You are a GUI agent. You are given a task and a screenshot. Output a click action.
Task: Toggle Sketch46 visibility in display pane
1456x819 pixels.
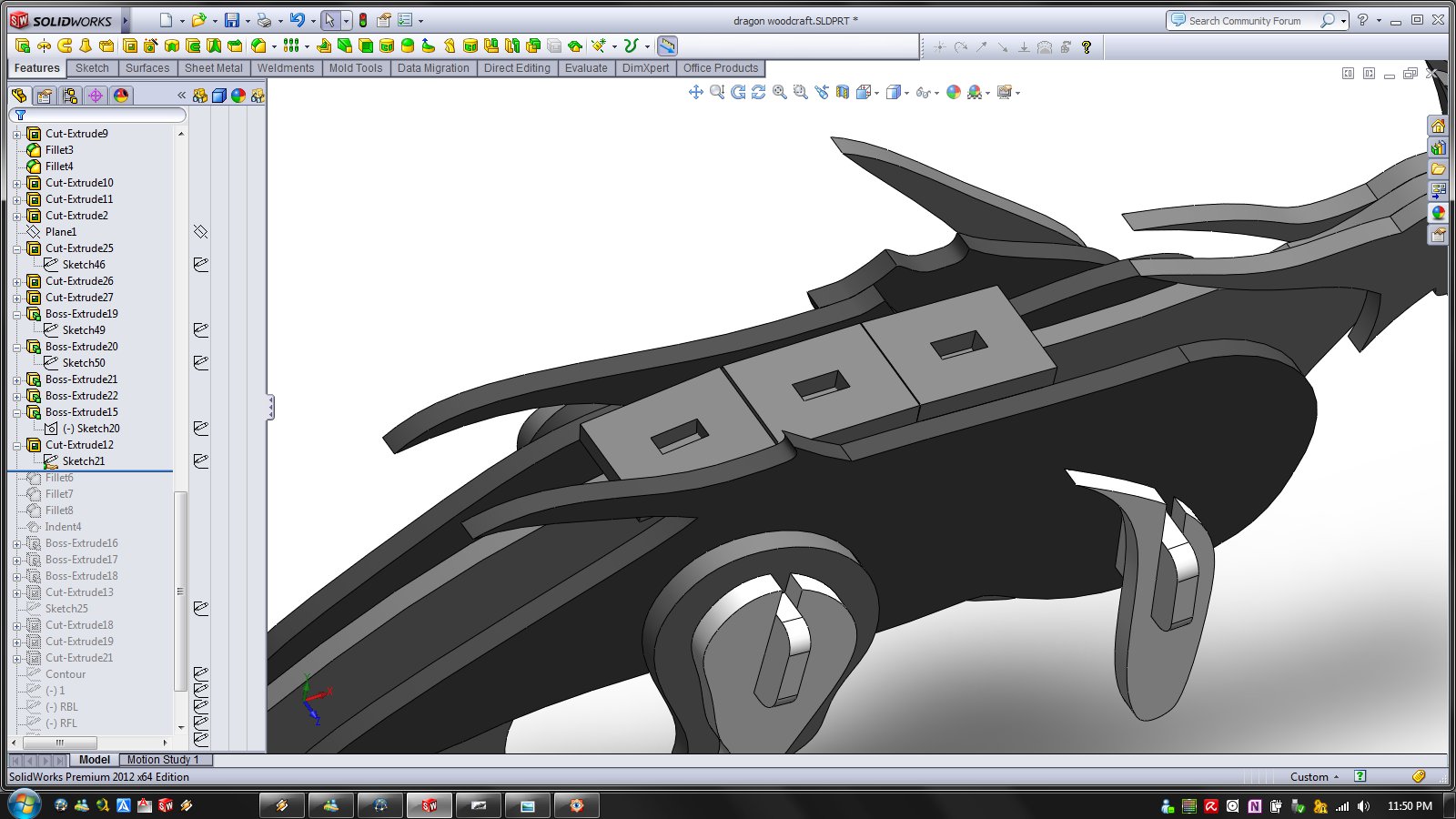pos(201,265)
